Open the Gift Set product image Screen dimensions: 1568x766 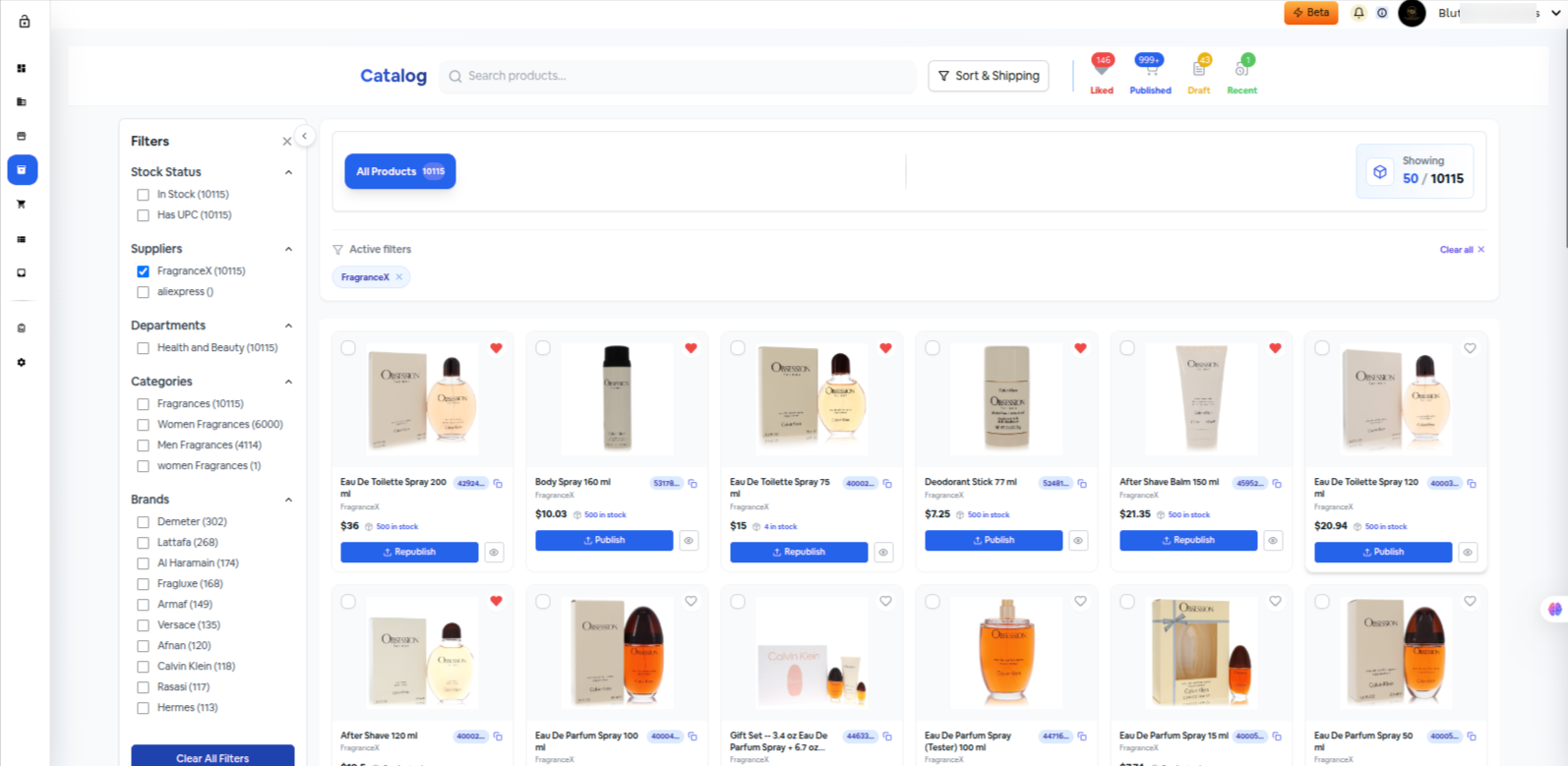[812, 652]
